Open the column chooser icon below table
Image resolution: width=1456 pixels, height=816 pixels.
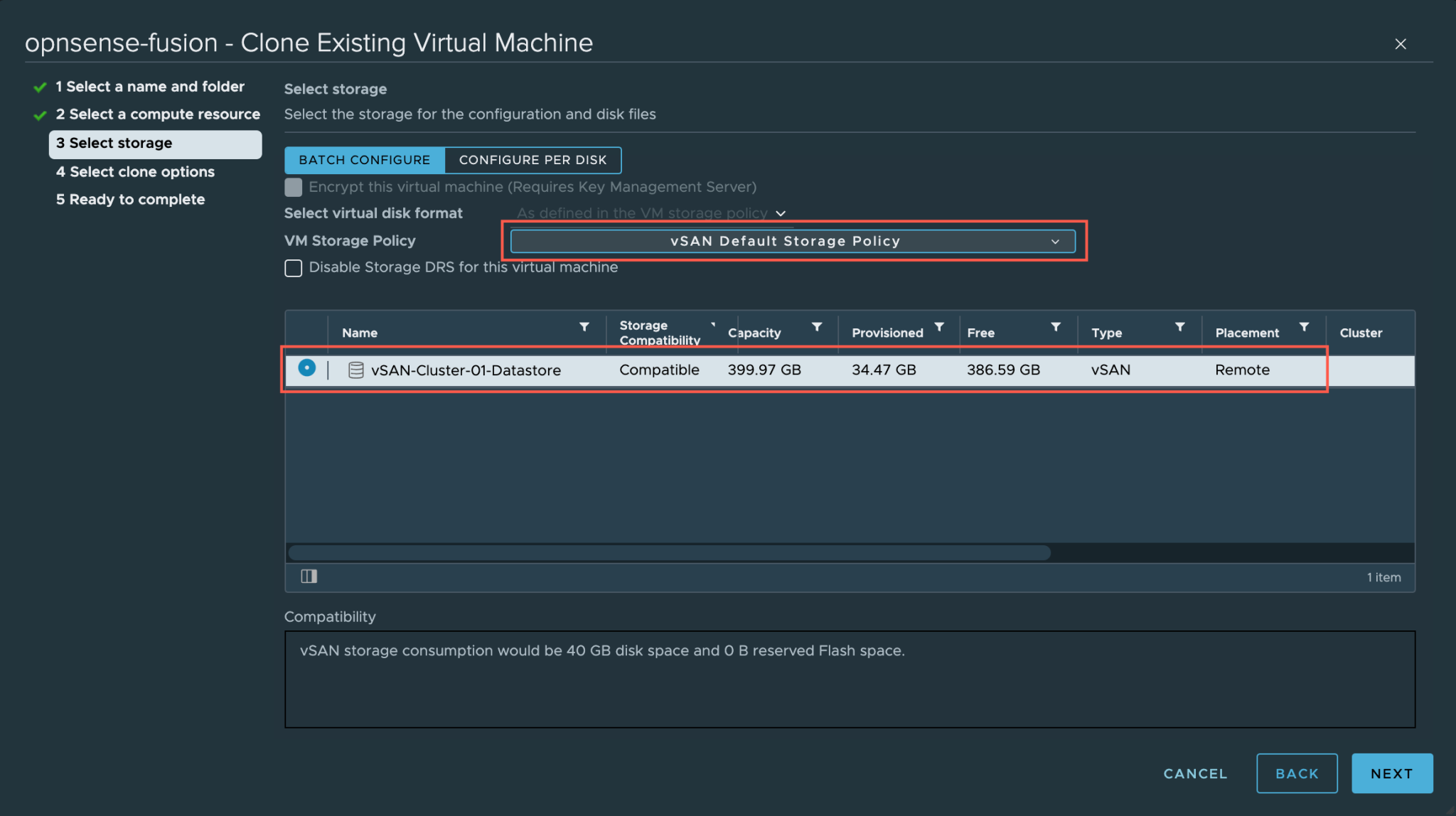click(x=309, y=576)
